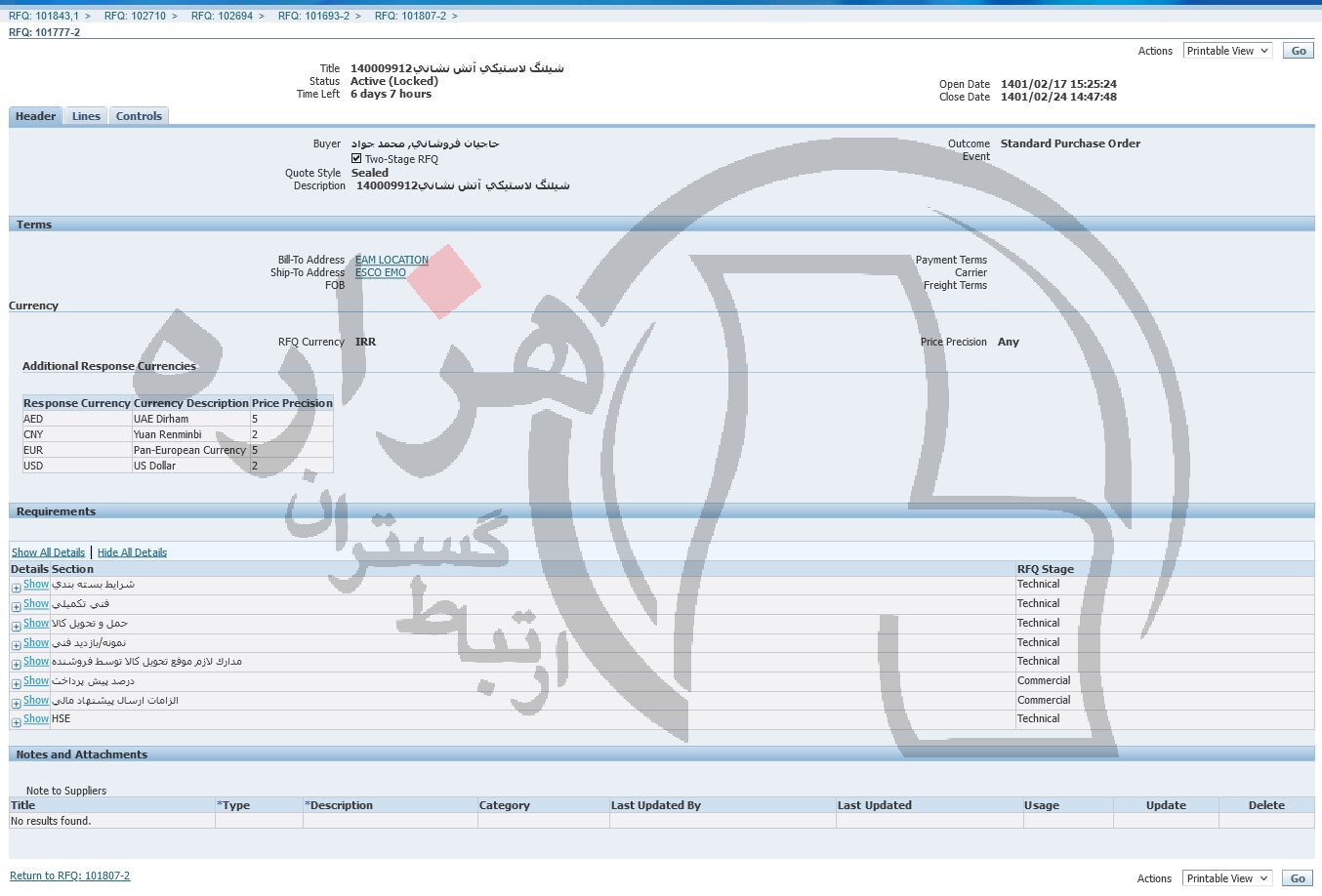
Task: Open breadcrumb RFQ: 102710
Action: (x=135, y=16)
